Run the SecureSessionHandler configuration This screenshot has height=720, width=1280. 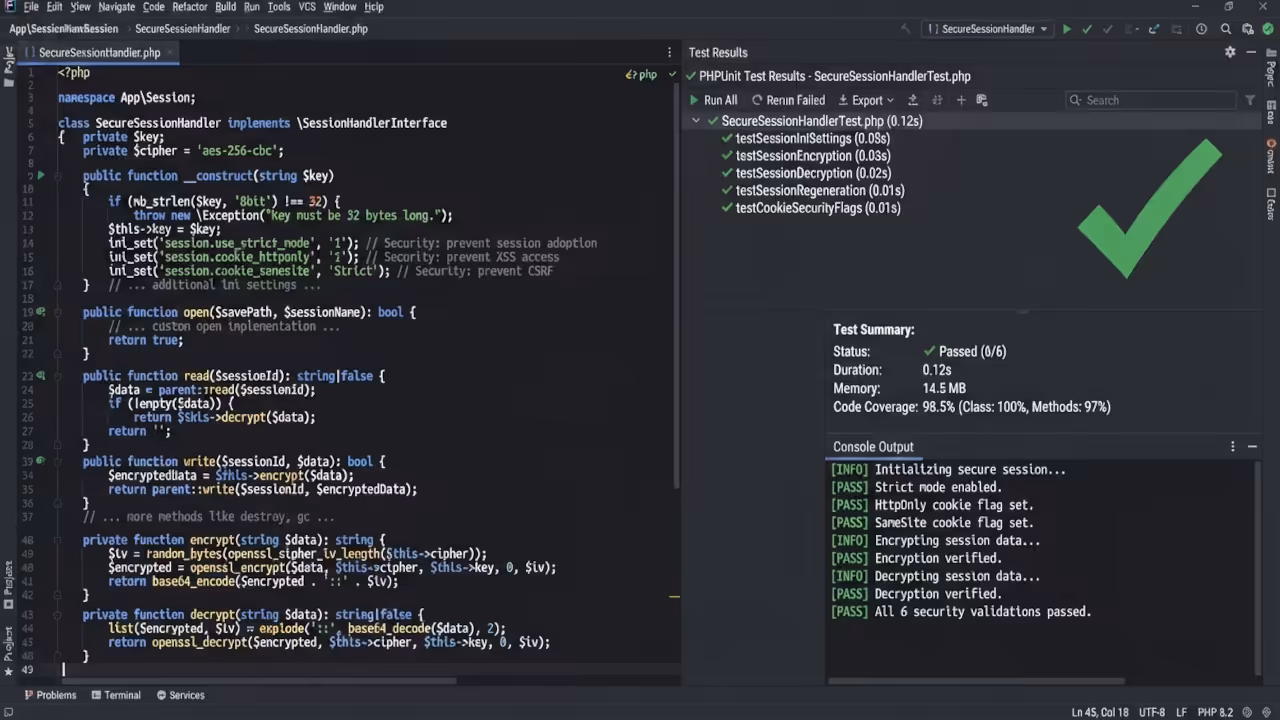click(1067, 29)
